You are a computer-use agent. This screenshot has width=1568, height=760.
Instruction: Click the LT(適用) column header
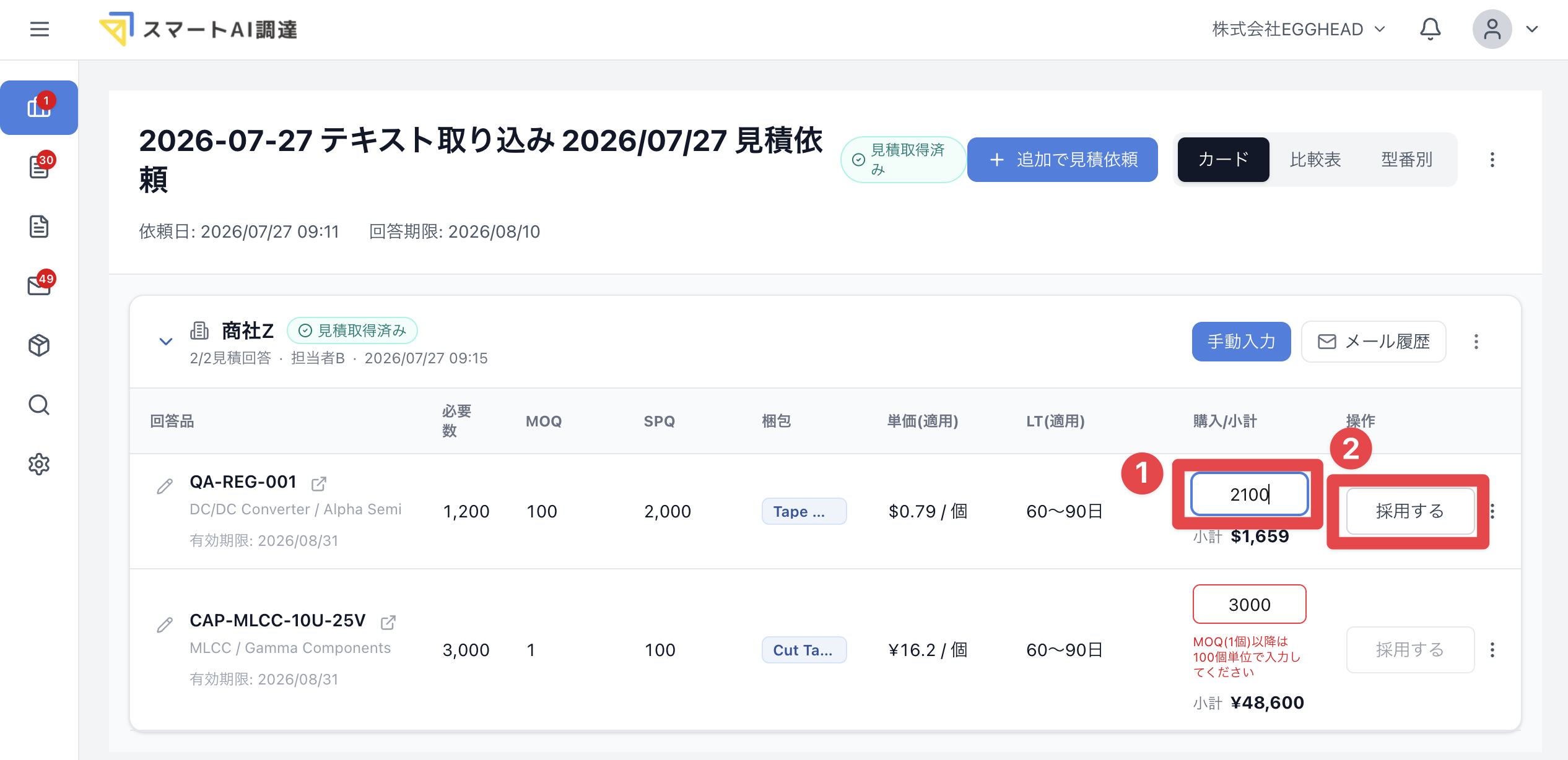coord(1056,421)
